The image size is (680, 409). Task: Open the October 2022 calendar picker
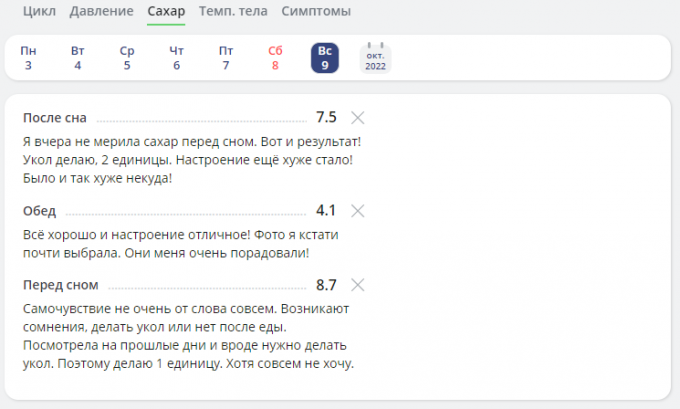[375, 58]
